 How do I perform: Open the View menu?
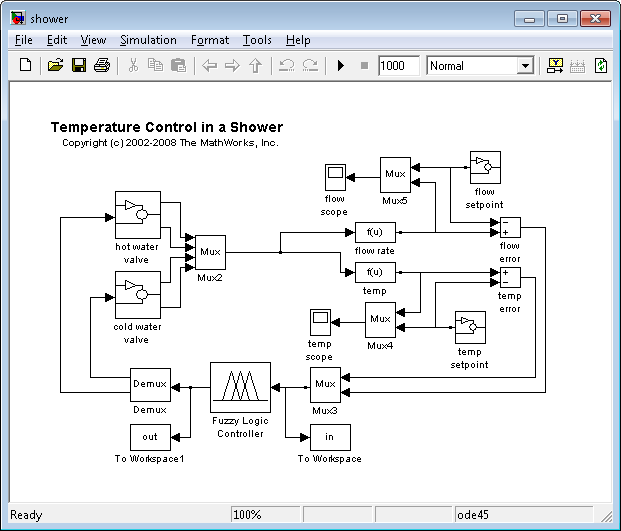pyautogui.click(x=93, y=40)
